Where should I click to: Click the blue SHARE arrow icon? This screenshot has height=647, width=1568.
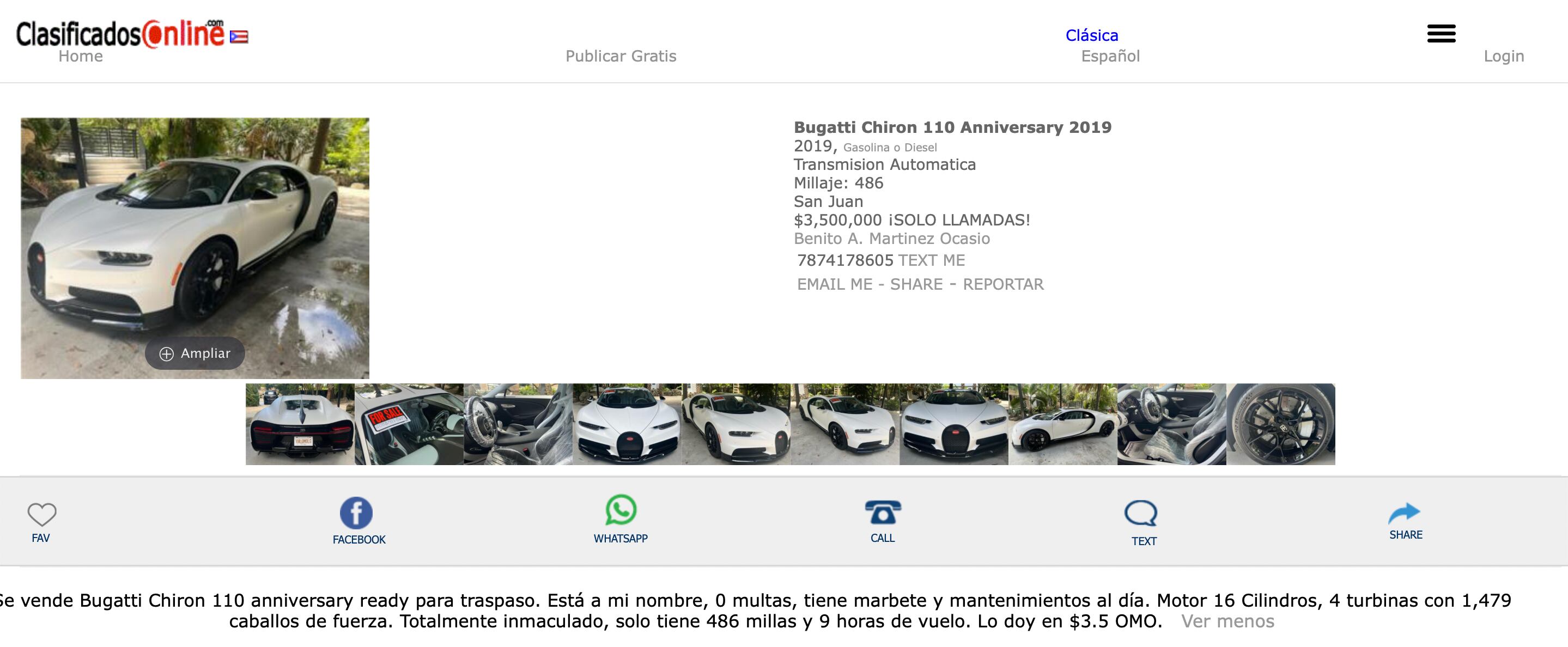pos(1404,513)
